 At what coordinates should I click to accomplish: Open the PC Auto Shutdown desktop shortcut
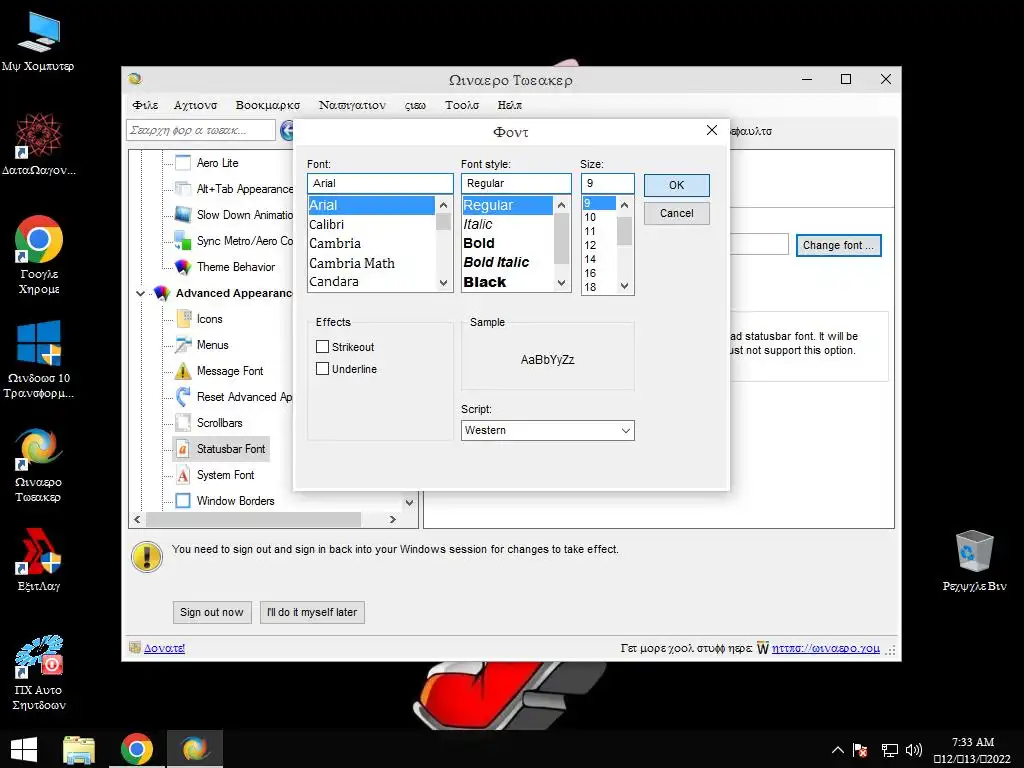(39, 673)
